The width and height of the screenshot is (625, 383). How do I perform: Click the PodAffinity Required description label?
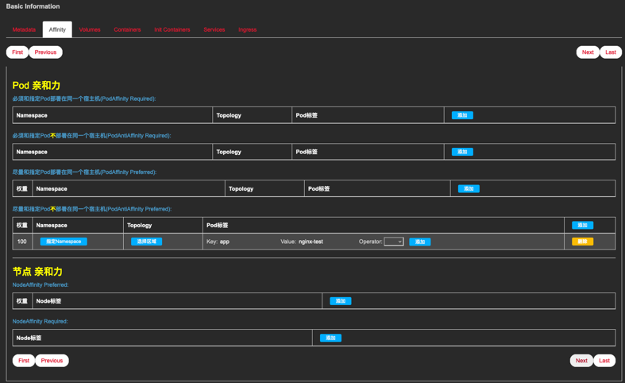(84, 99)
